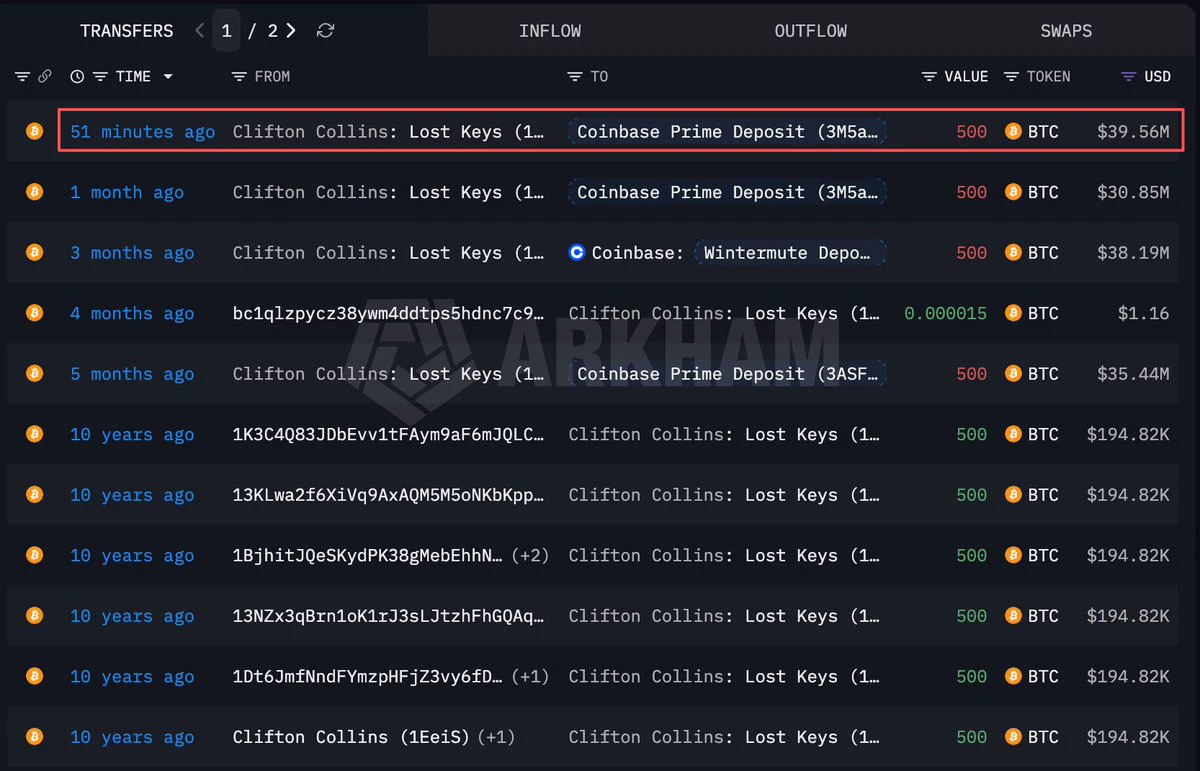
Task: Open the 5 months ago timestamp link
Action: point(132,374)
